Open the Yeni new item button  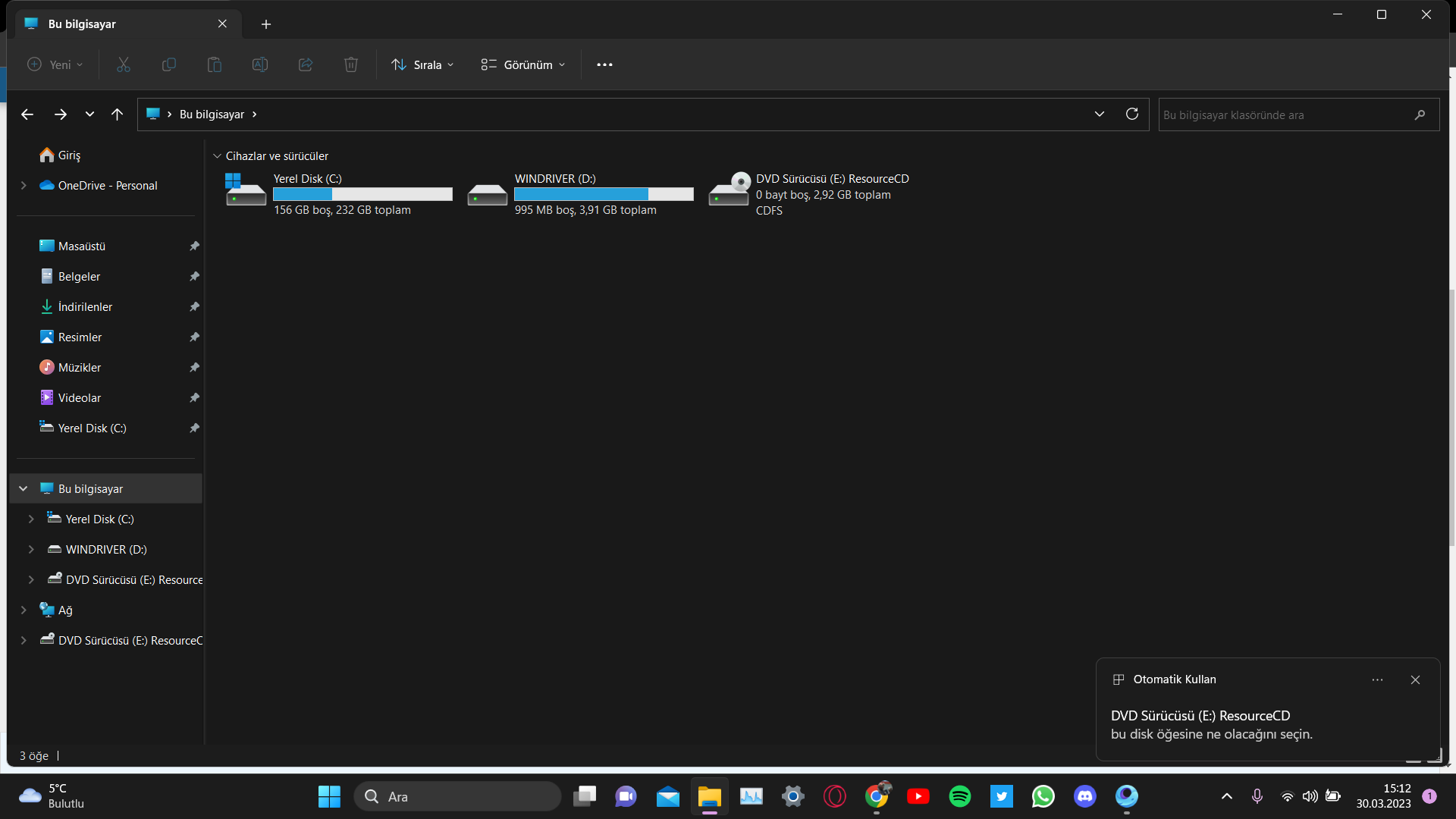[x=55, y=64]
